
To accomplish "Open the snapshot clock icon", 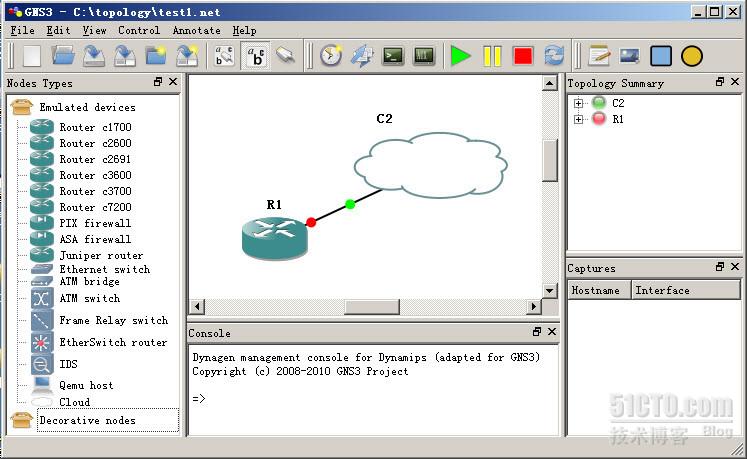I will coord(331,56).
